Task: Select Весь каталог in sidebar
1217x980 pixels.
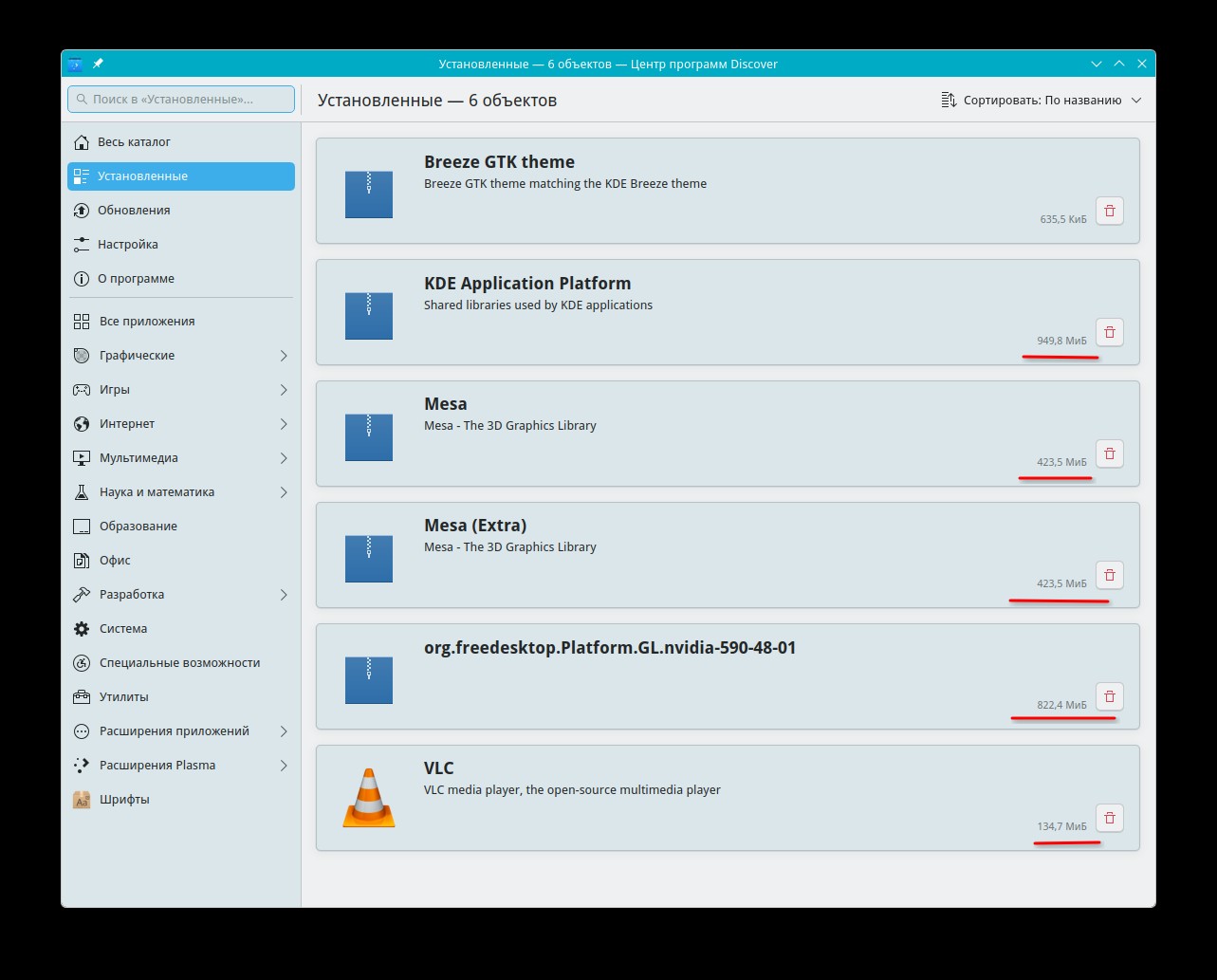Action: pyautogui.click(x=134, y=142)
